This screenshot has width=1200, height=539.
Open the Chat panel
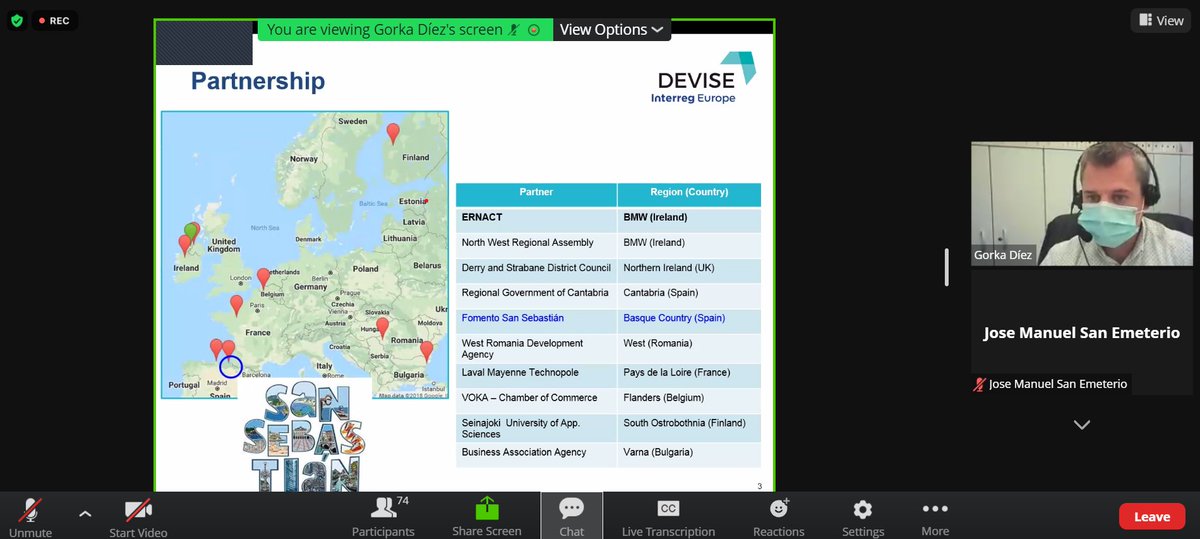click(x=572, y=516)
